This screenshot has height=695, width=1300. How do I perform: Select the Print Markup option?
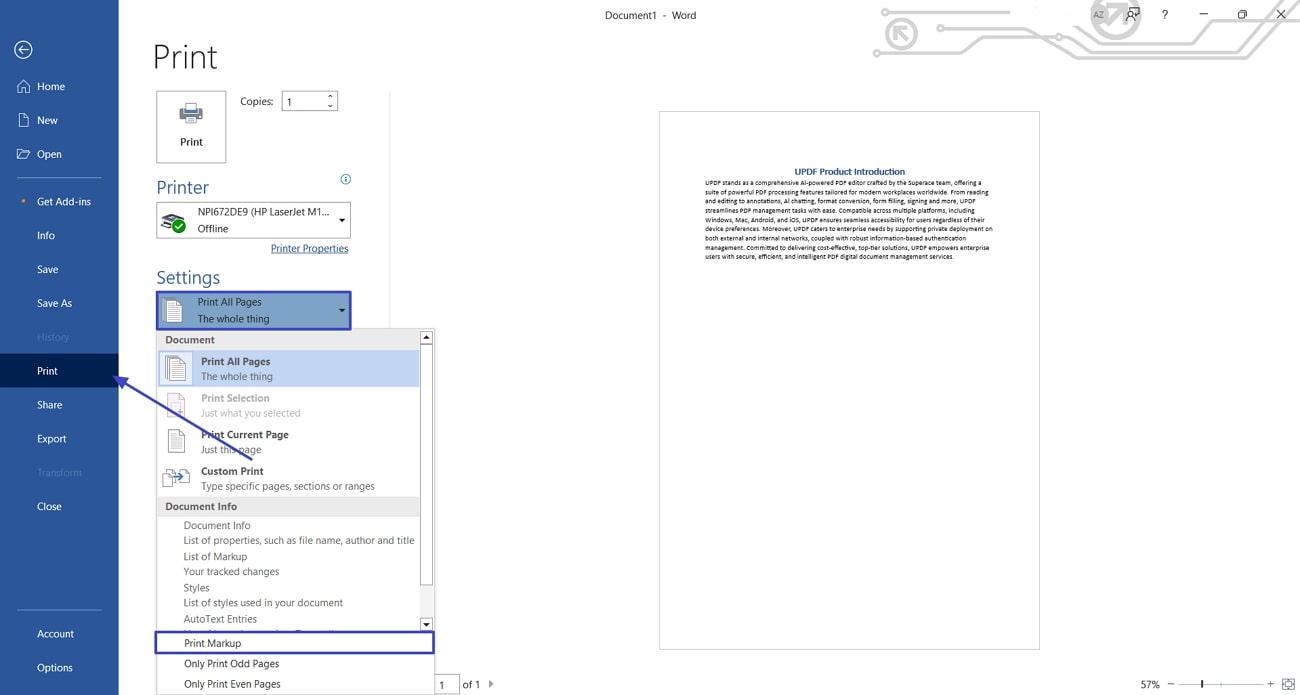click(295, 643)
